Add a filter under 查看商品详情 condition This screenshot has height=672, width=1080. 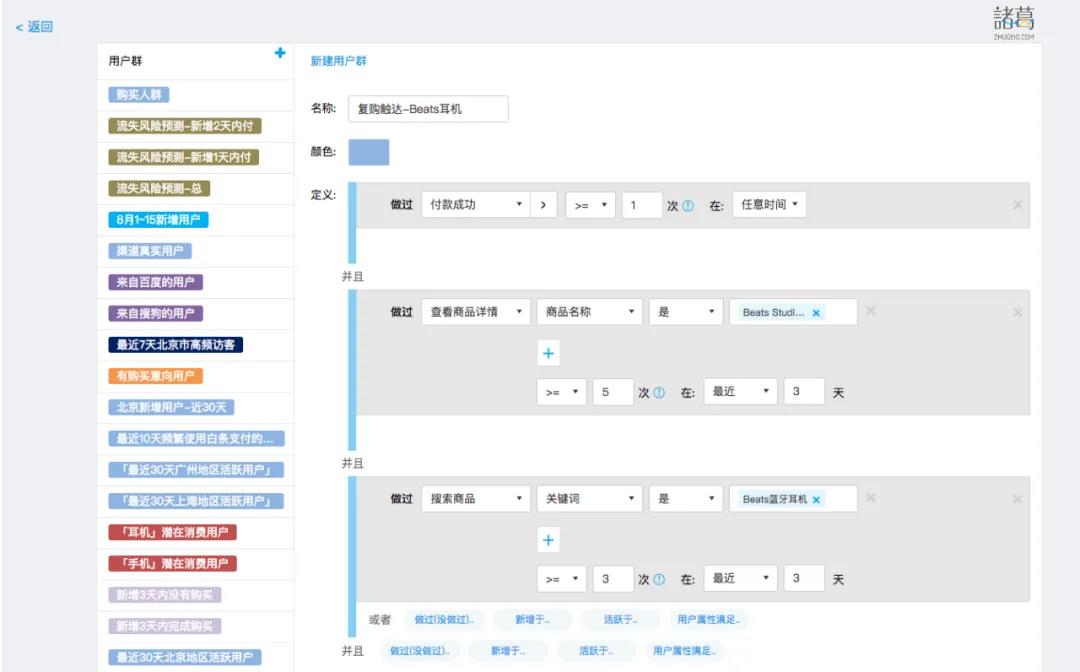tap(548, 353)
